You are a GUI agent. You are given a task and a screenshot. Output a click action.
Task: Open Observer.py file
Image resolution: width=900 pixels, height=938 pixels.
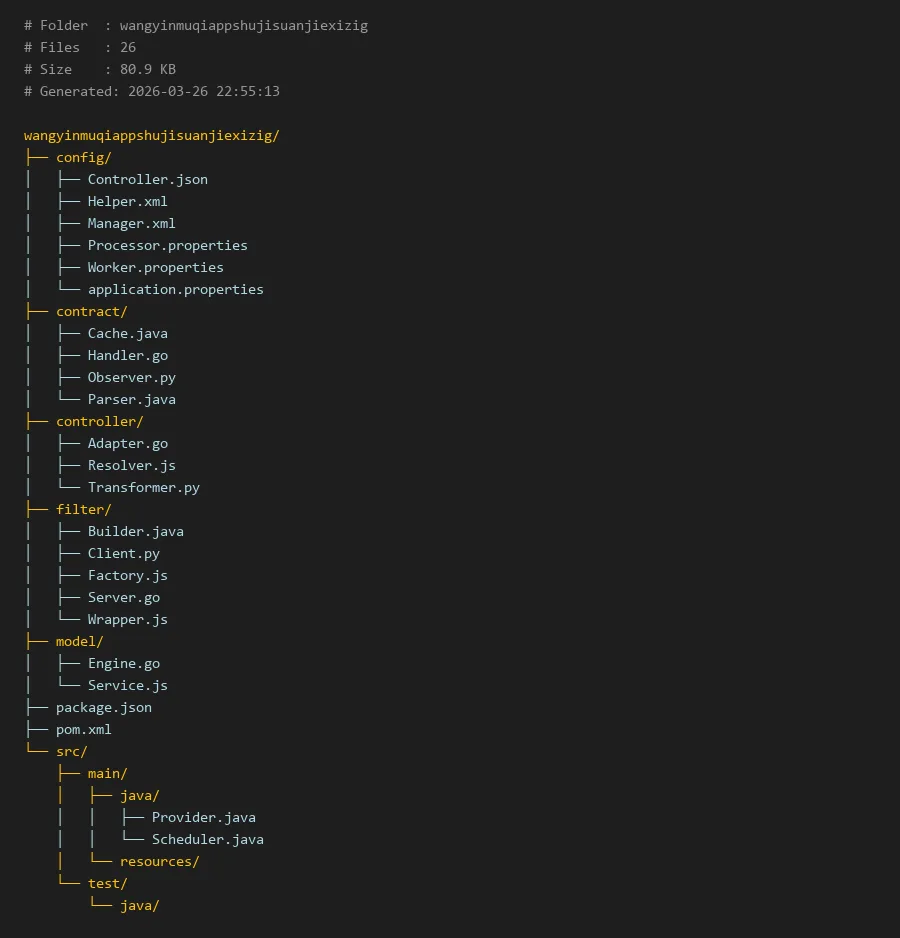click(131, 377)
